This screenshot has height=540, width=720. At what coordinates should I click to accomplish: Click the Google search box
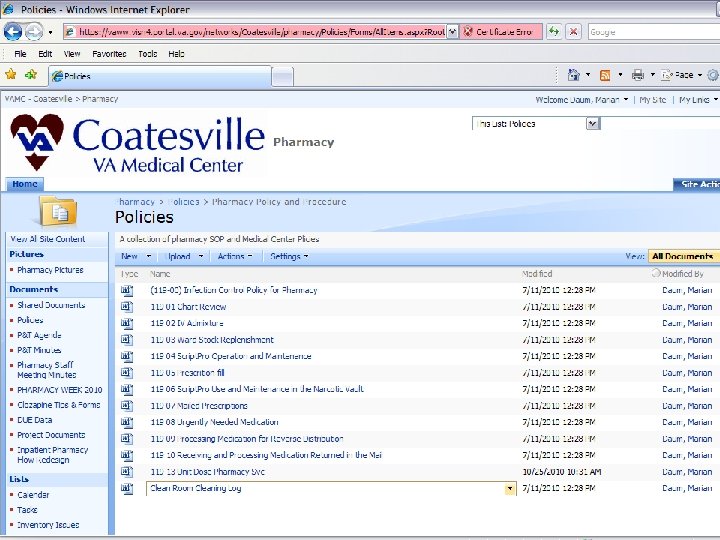click(x=654, y=32)
